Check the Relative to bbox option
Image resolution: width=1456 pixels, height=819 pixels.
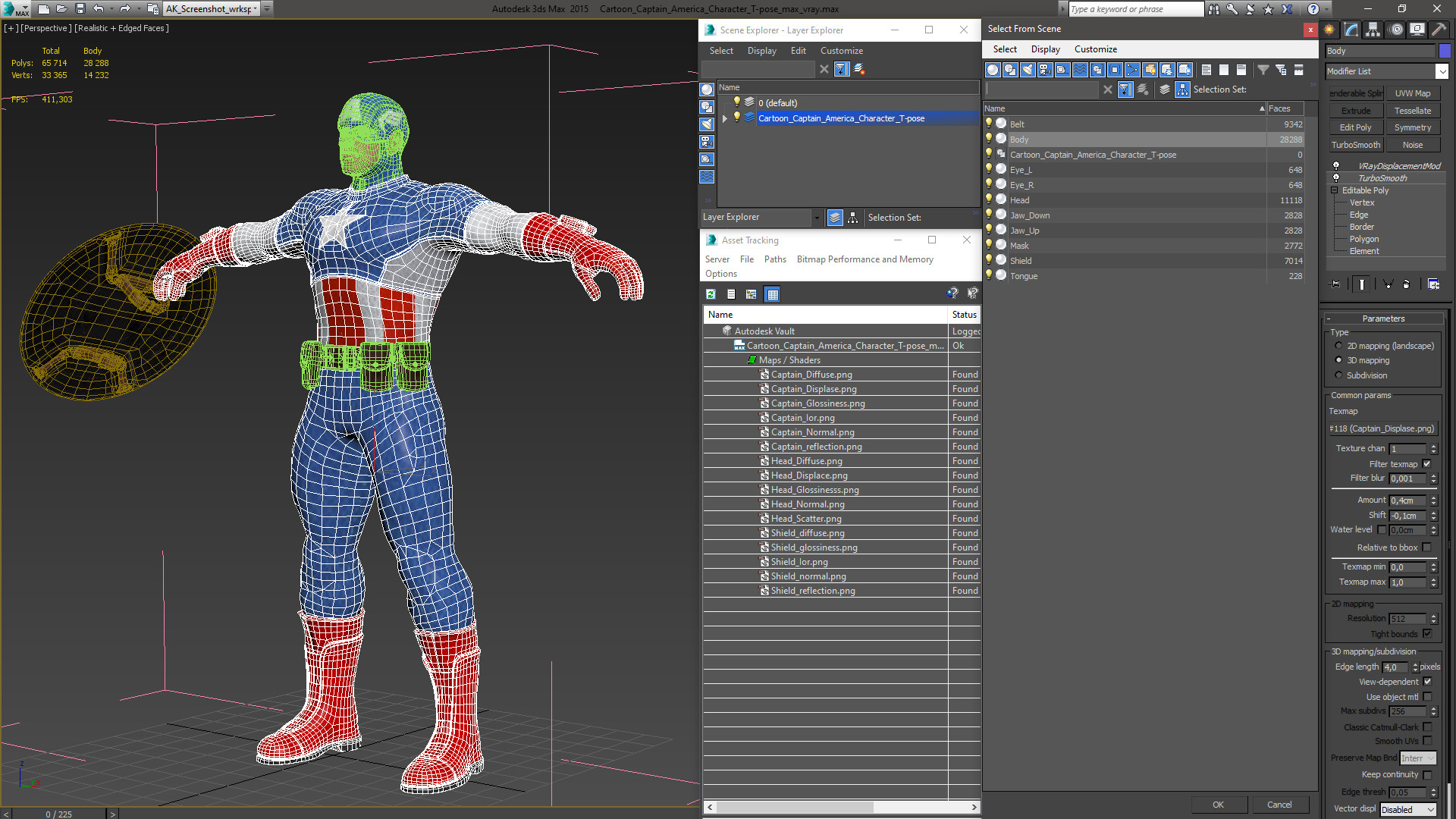(x=1427, y=548)
